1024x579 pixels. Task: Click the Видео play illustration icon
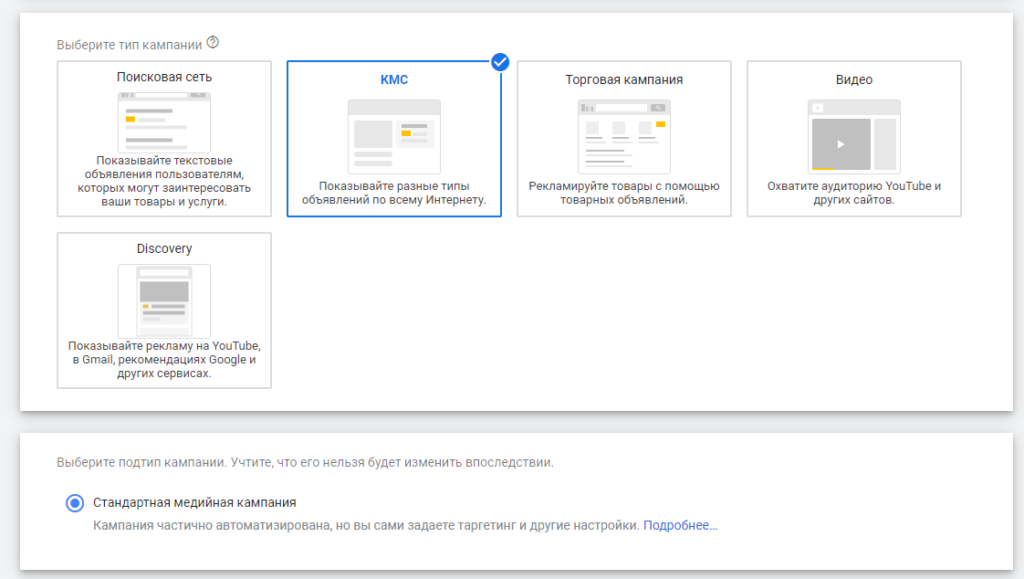854,136
